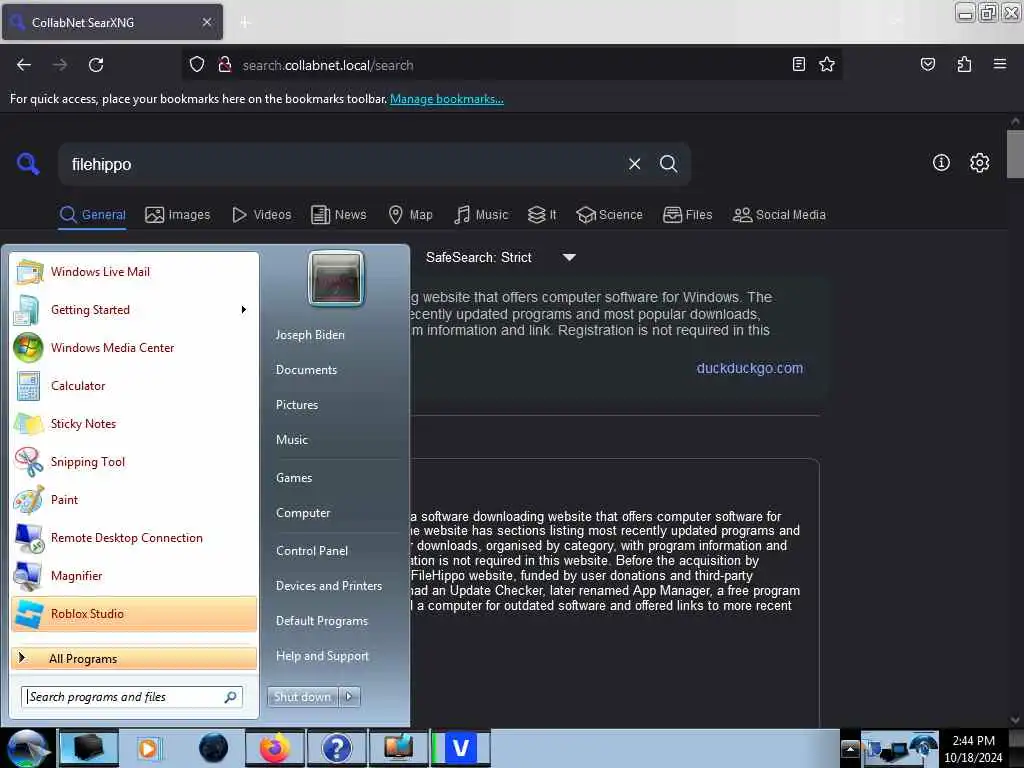The width and height of the screenshot is (1024, 768).
Task: Click the Windows Start orb
Action: click(27, 748)
